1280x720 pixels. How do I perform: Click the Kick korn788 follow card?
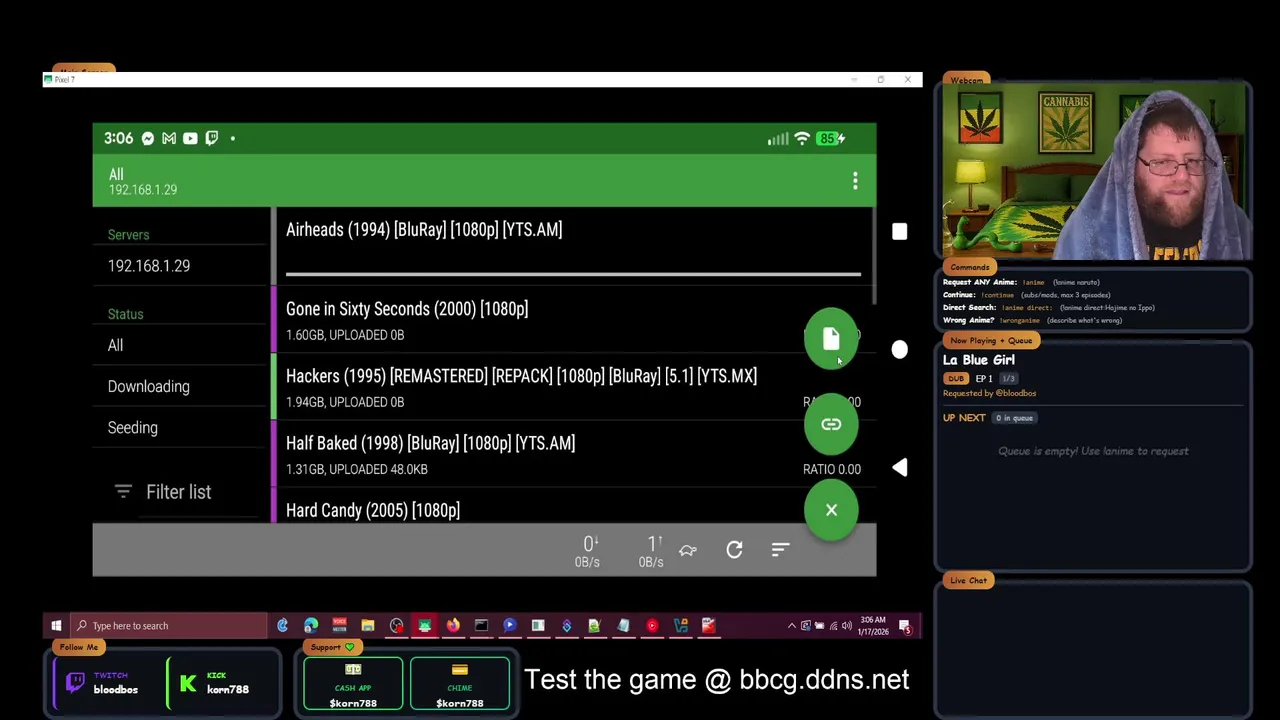point(219,683)
